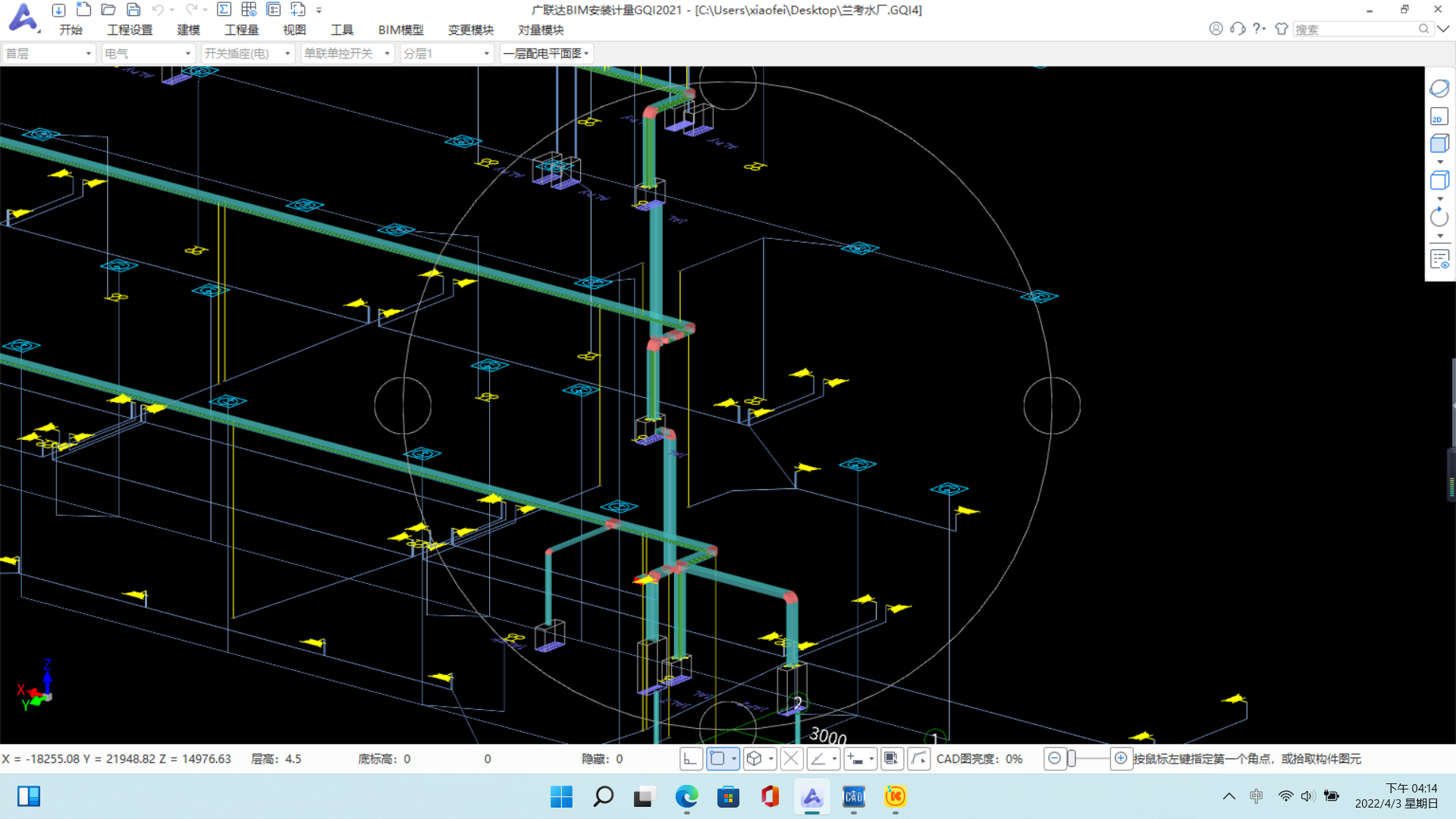Screen dimensions: 1456x819
Task: Open the help question mark menu
Action: click(x=1259, y=29)
